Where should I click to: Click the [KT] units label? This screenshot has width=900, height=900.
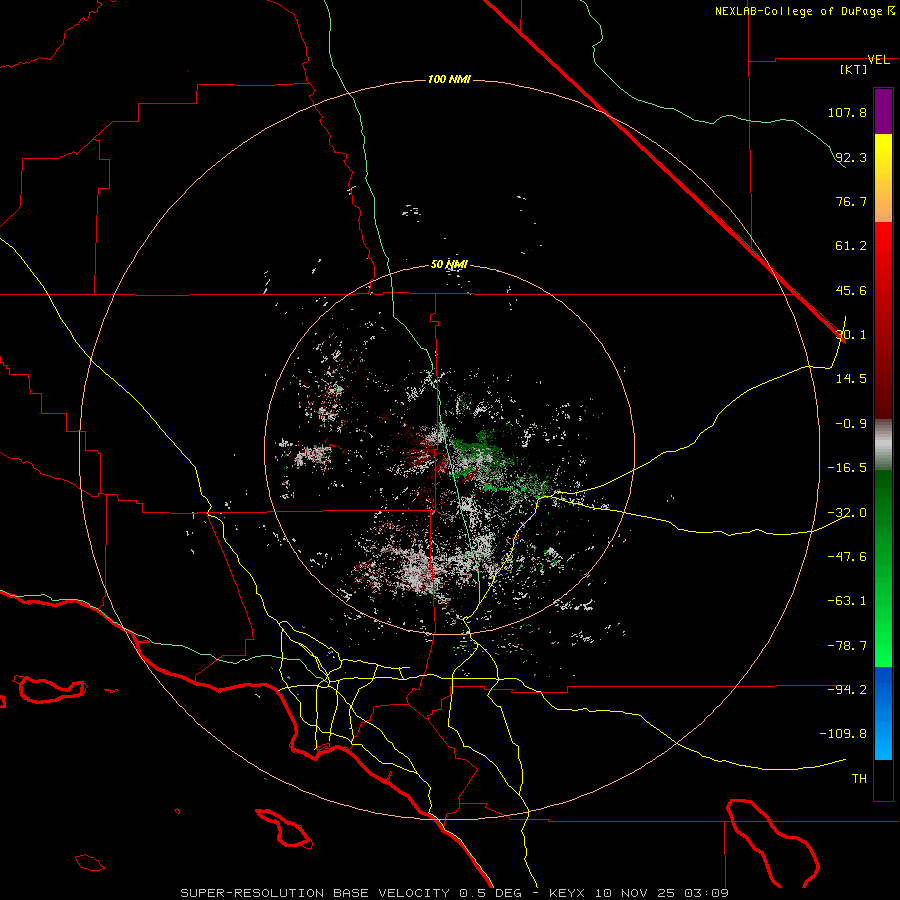click(x=854, y=69)
